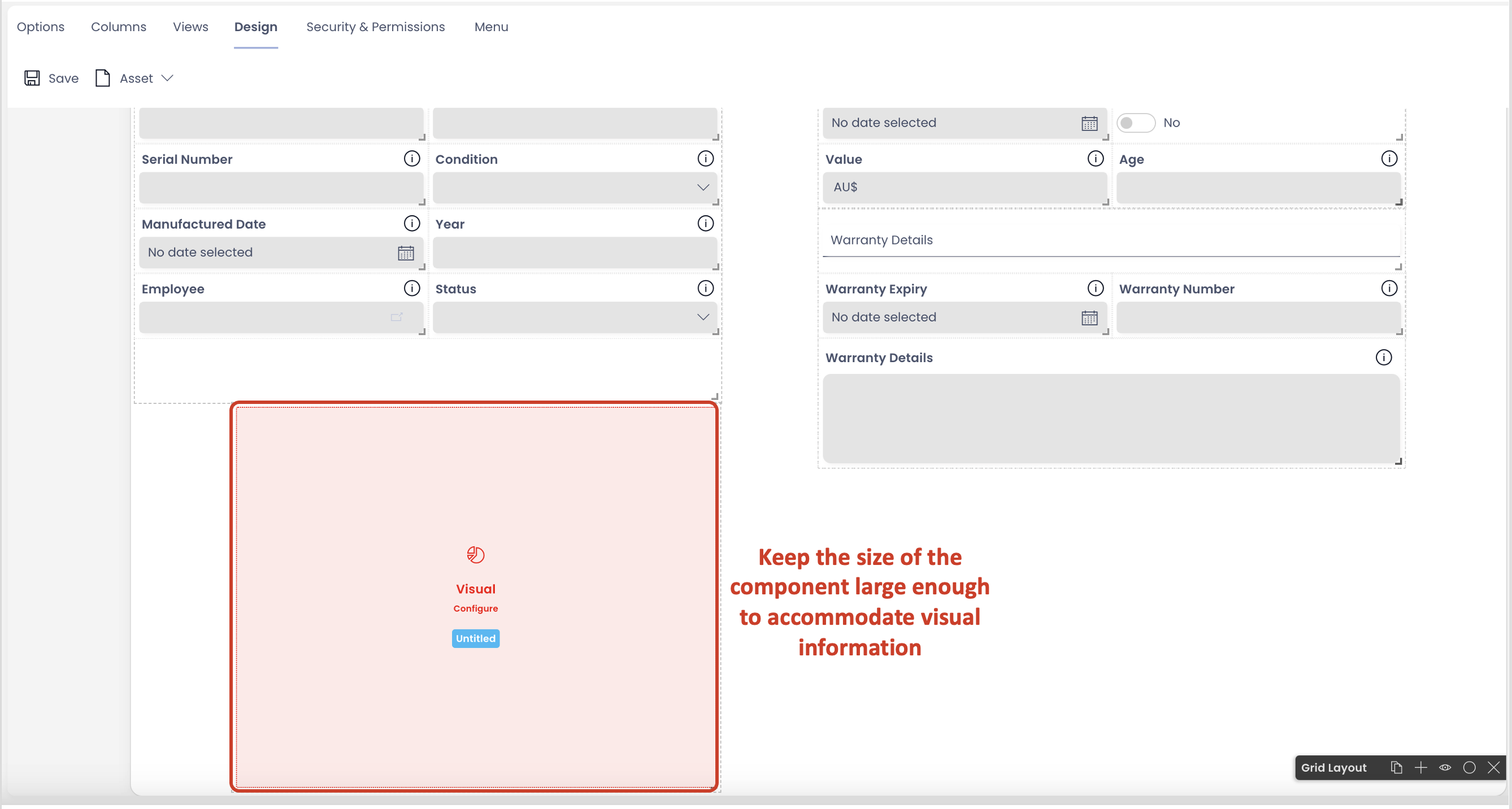The height and width of the screenshot is (809, 1512).
Task: Click the add icon in Grid Layout toolbar
Action: point(1421,767)
